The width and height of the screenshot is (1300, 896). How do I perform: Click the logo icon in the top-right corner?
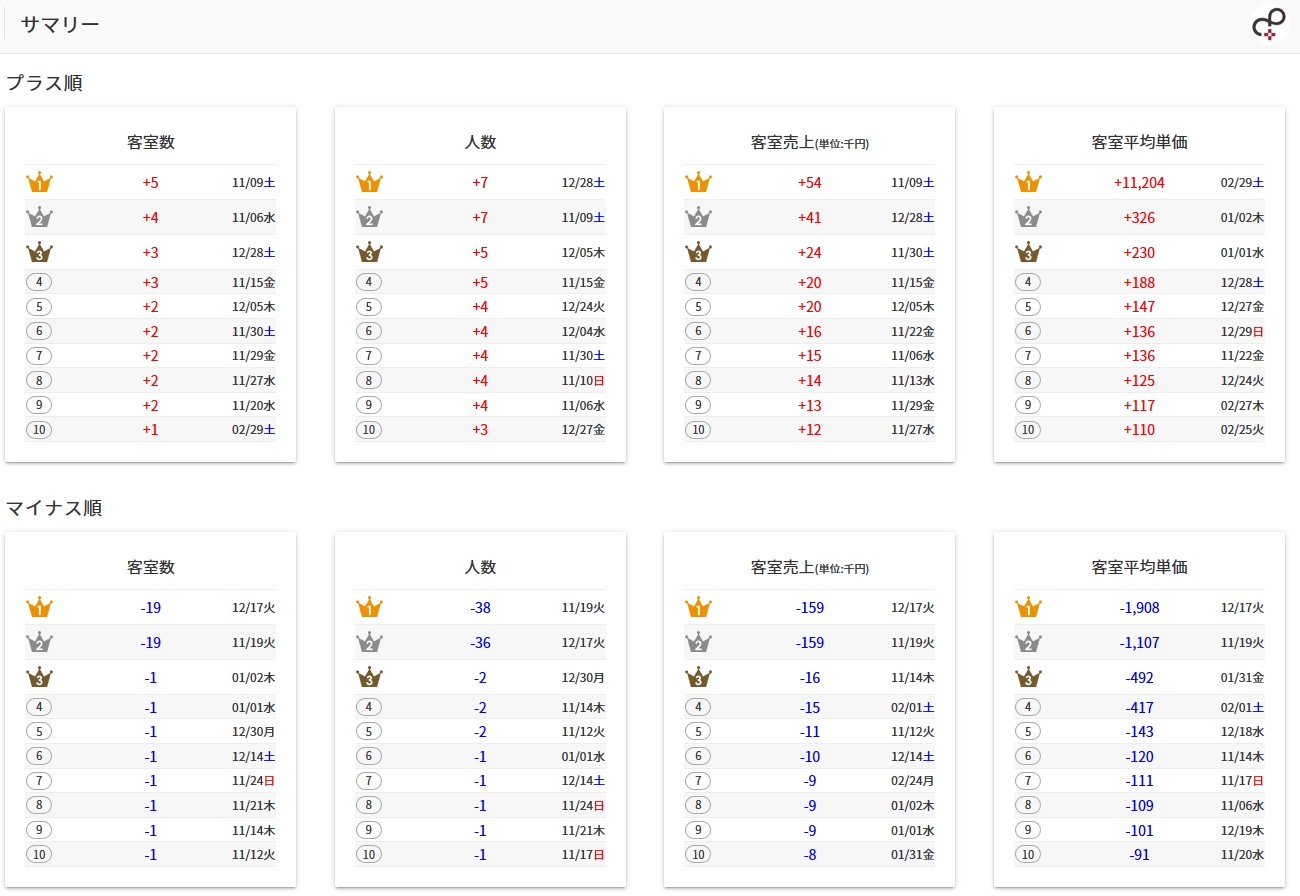[1269, 24]
